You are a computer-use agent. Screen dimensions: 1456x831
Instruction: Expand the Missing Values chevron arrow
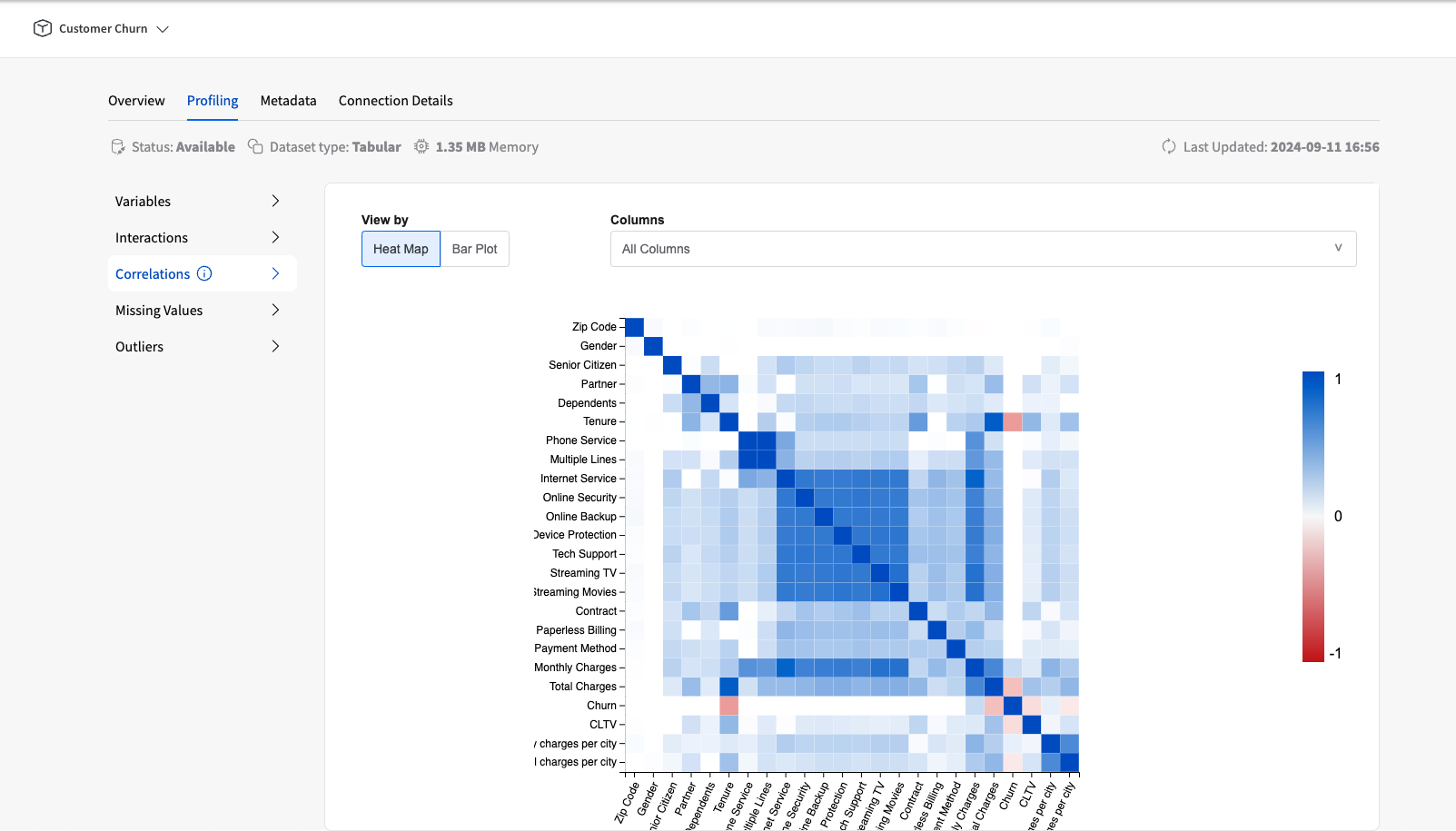point(276,310)
